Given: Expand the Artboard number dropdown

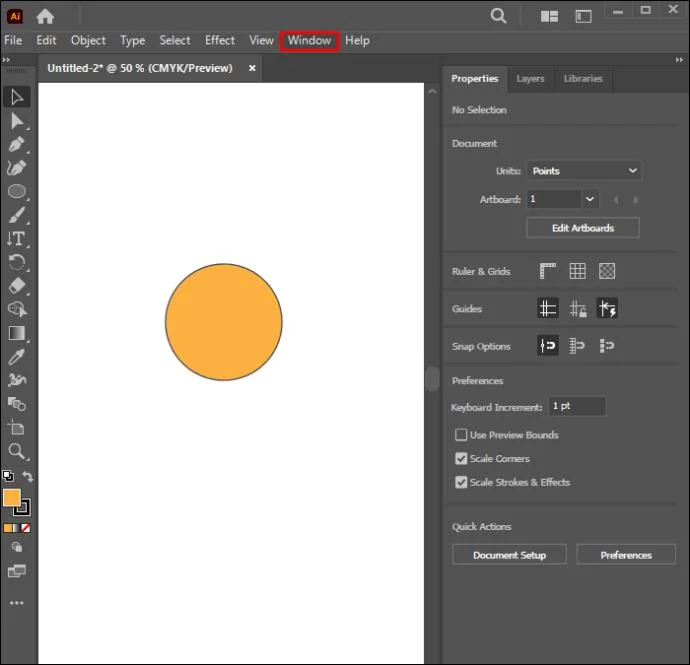Looking at the screenshot, I should tap(590, 199).
